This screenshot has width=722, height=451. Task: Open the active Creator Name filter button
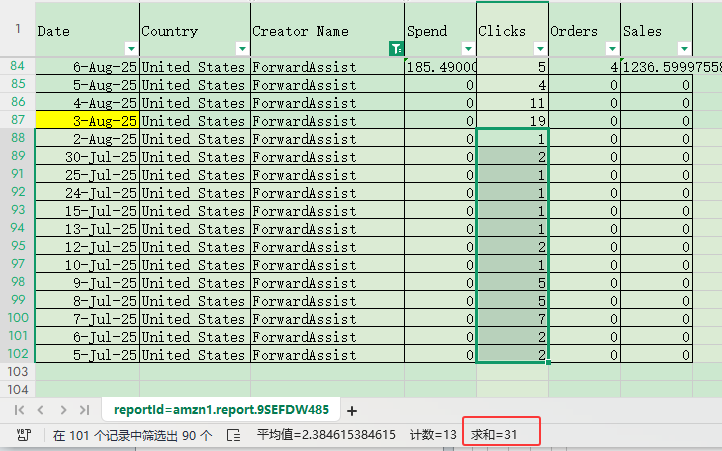coord(396,48)
